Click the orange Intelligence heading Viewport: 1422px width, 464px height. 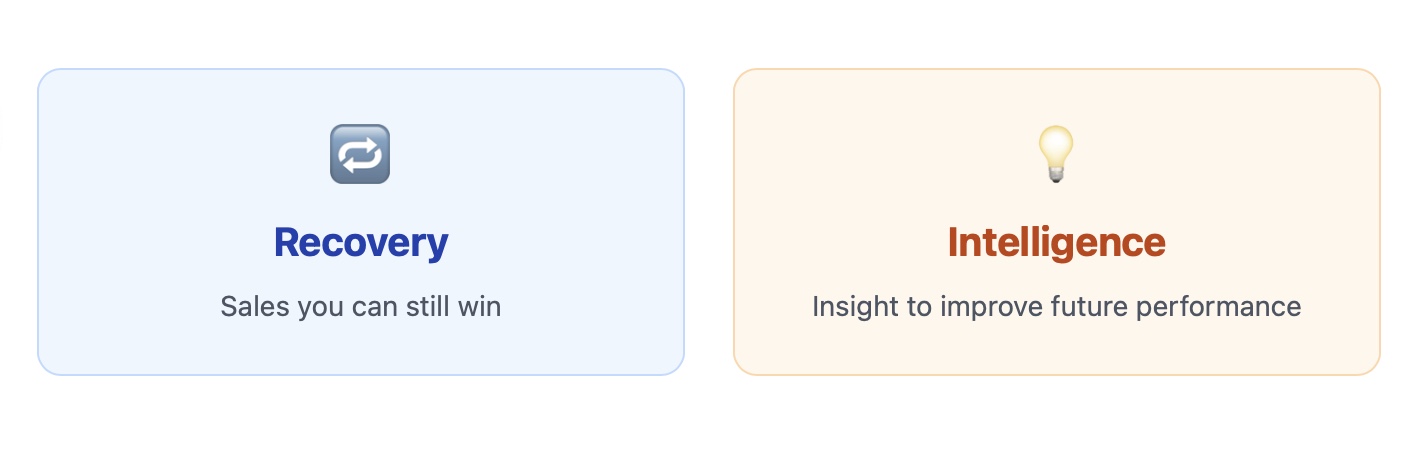pyautogui.click(x=1056, y=242)
